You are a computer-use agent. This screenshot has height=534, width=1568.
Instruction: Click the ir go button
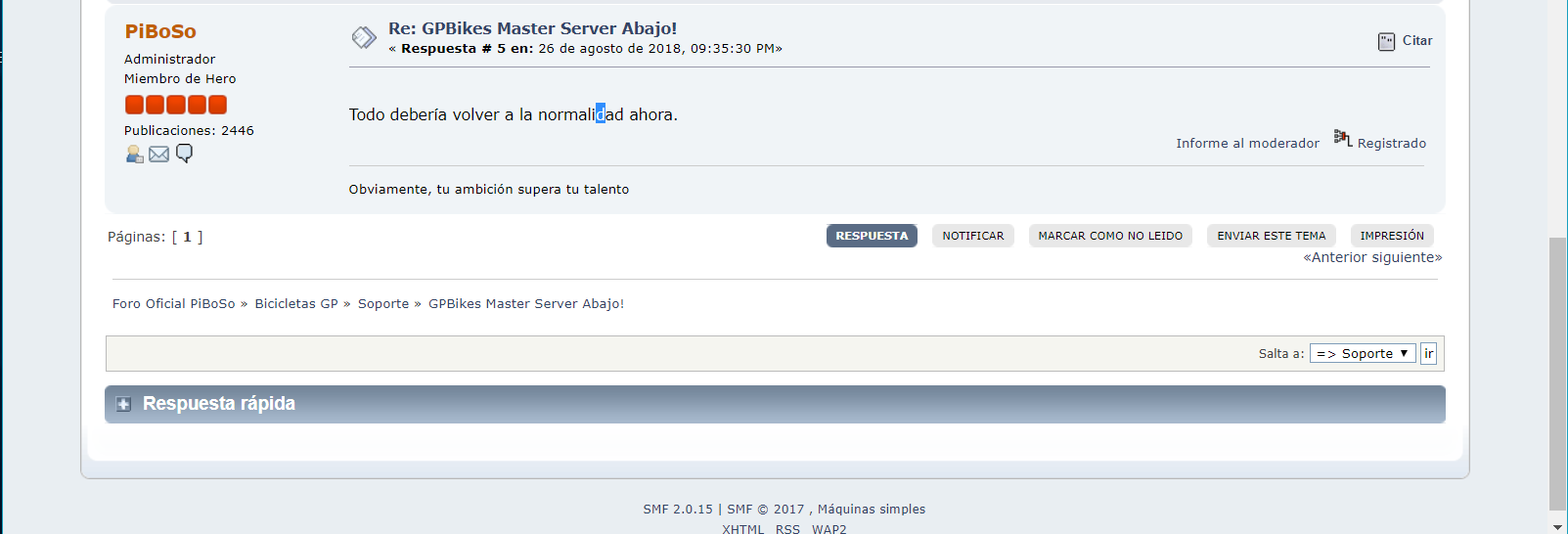tap(1428, 353)
